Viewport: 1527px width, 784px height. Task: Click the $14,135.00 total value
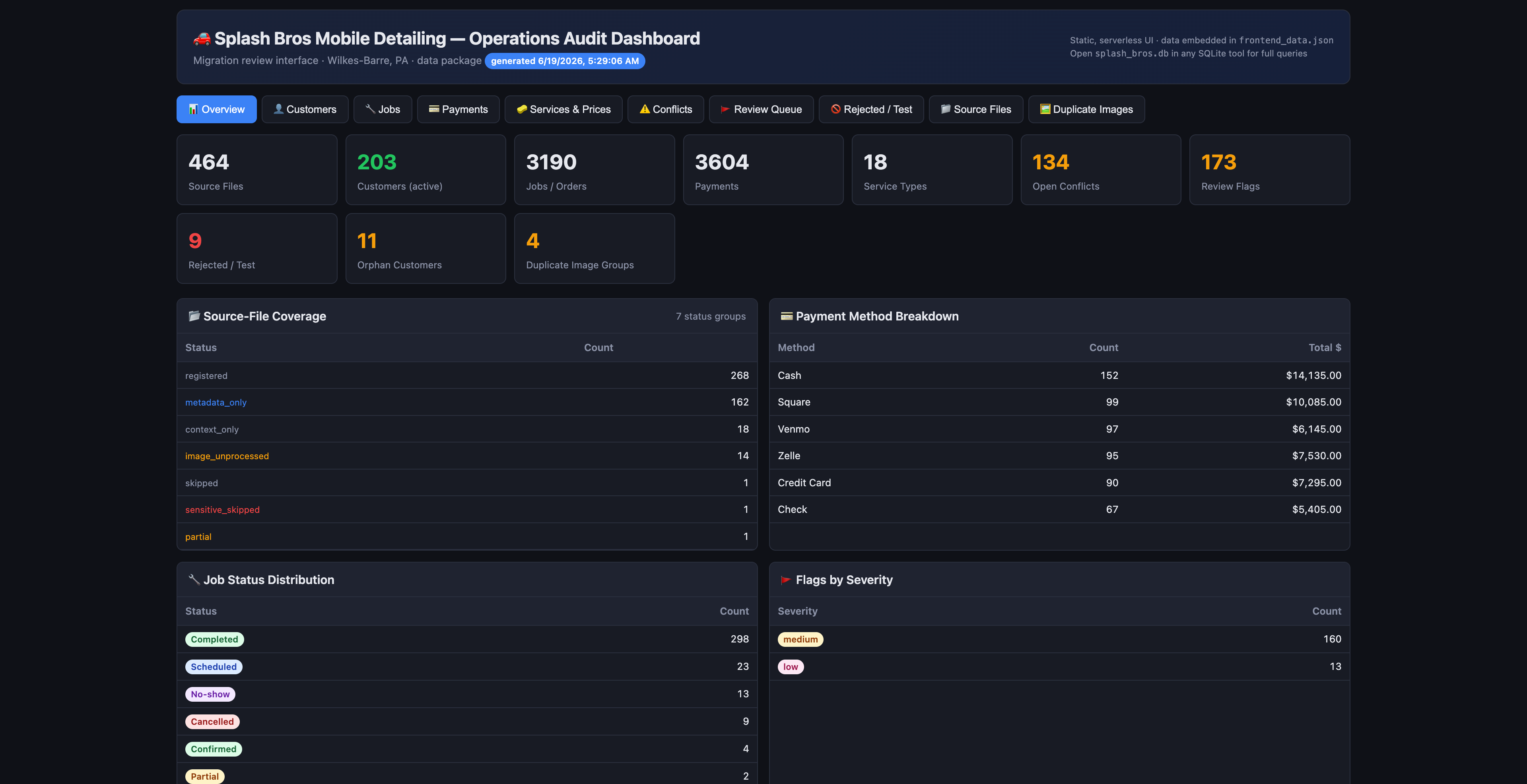pos(1313,375)
